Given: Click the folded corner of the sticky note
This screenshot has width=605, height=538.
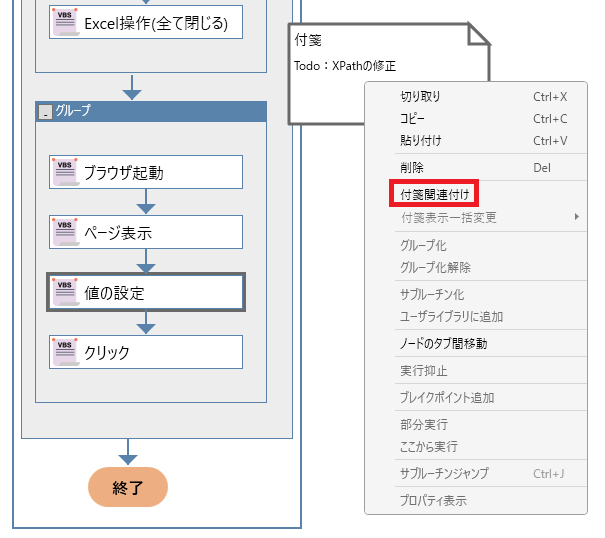Looking at the screenshot, I should click(x=481, y=35).
